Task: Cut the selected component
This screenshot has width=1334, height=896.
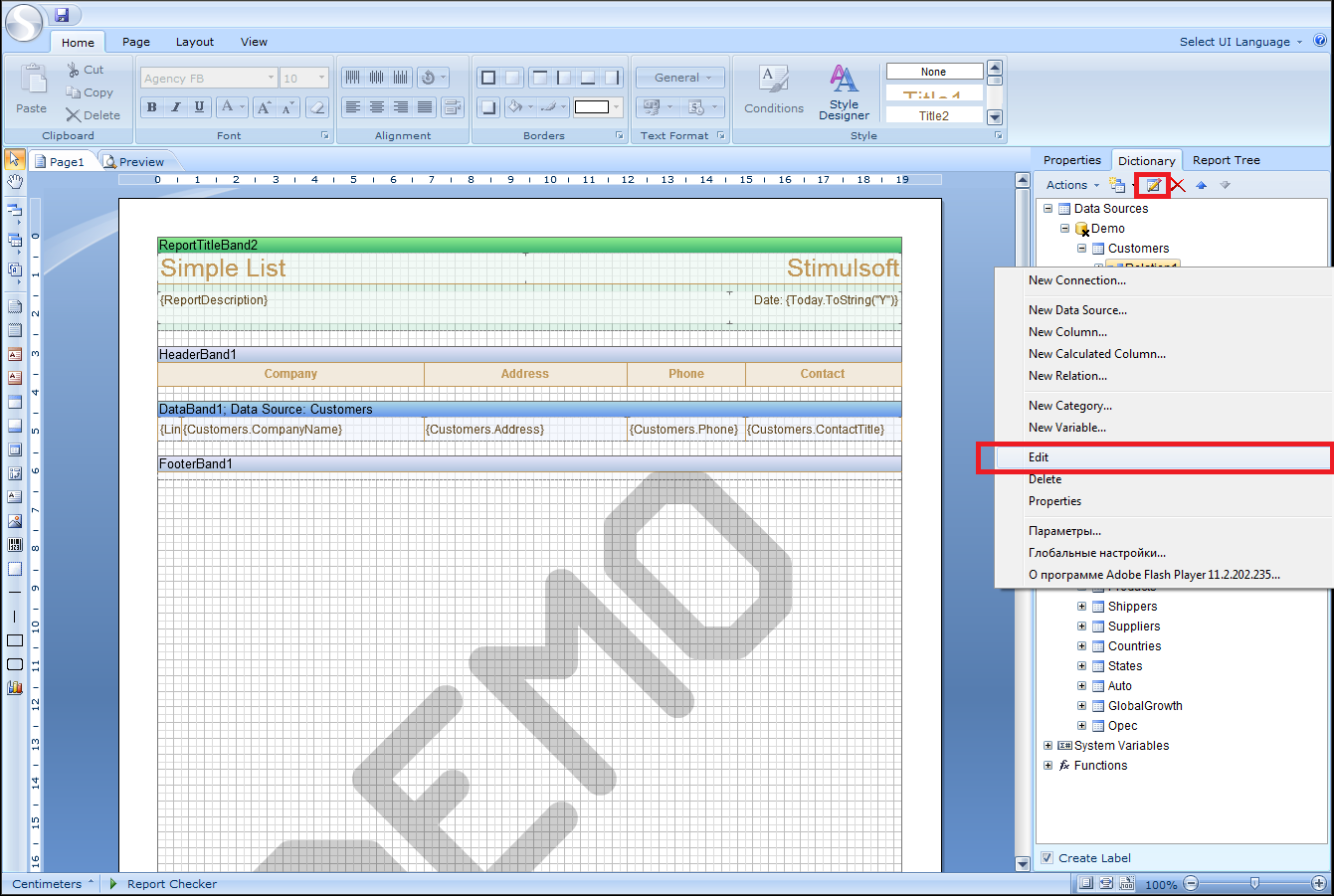Action: (x=86, y=70)
